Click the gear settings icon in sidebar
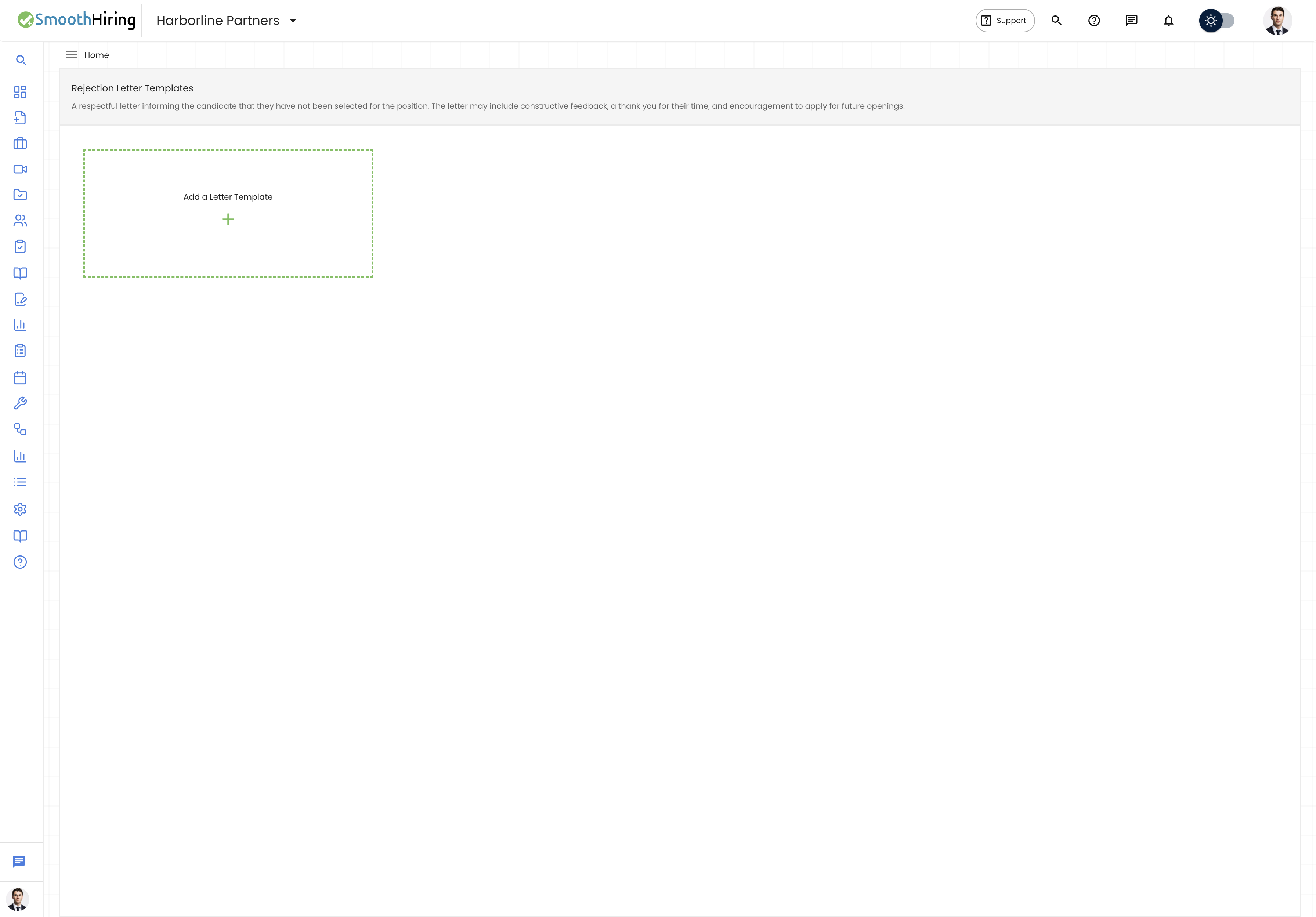 (x=20, y=509)
